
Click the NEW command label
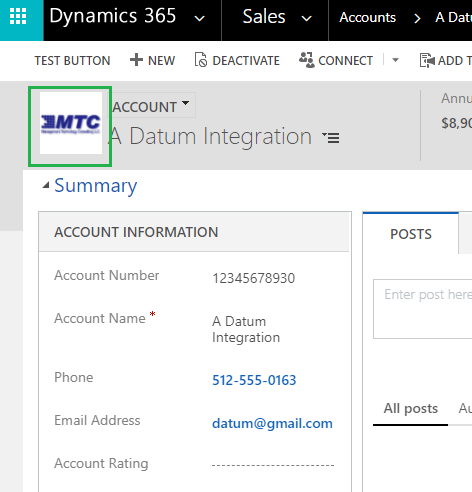click(161, 61)
